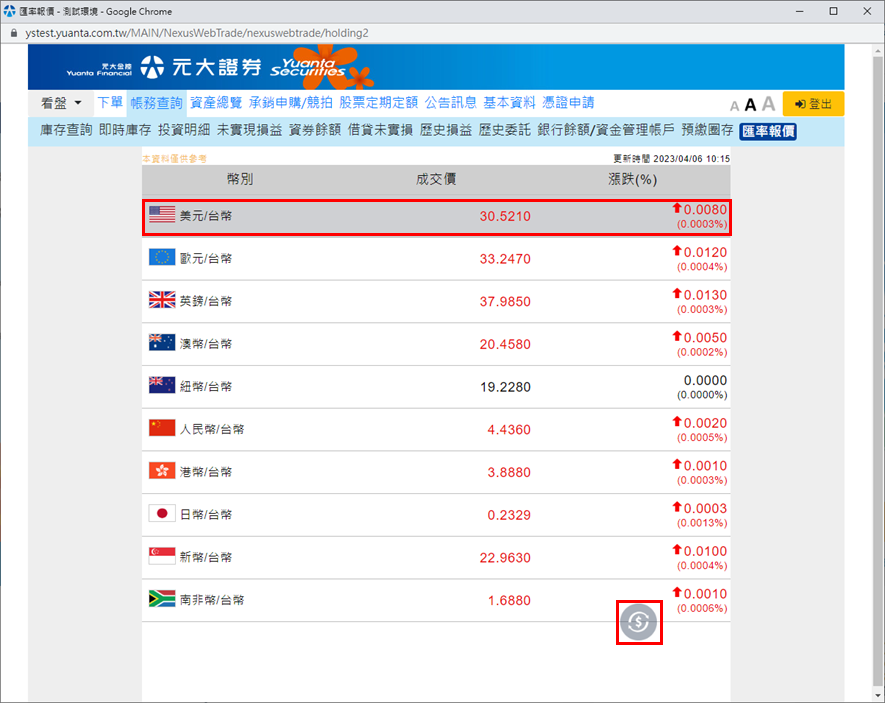Select the 歐元/台幣 row label
This screenshot has width=885, height=703.
[206, 258]
